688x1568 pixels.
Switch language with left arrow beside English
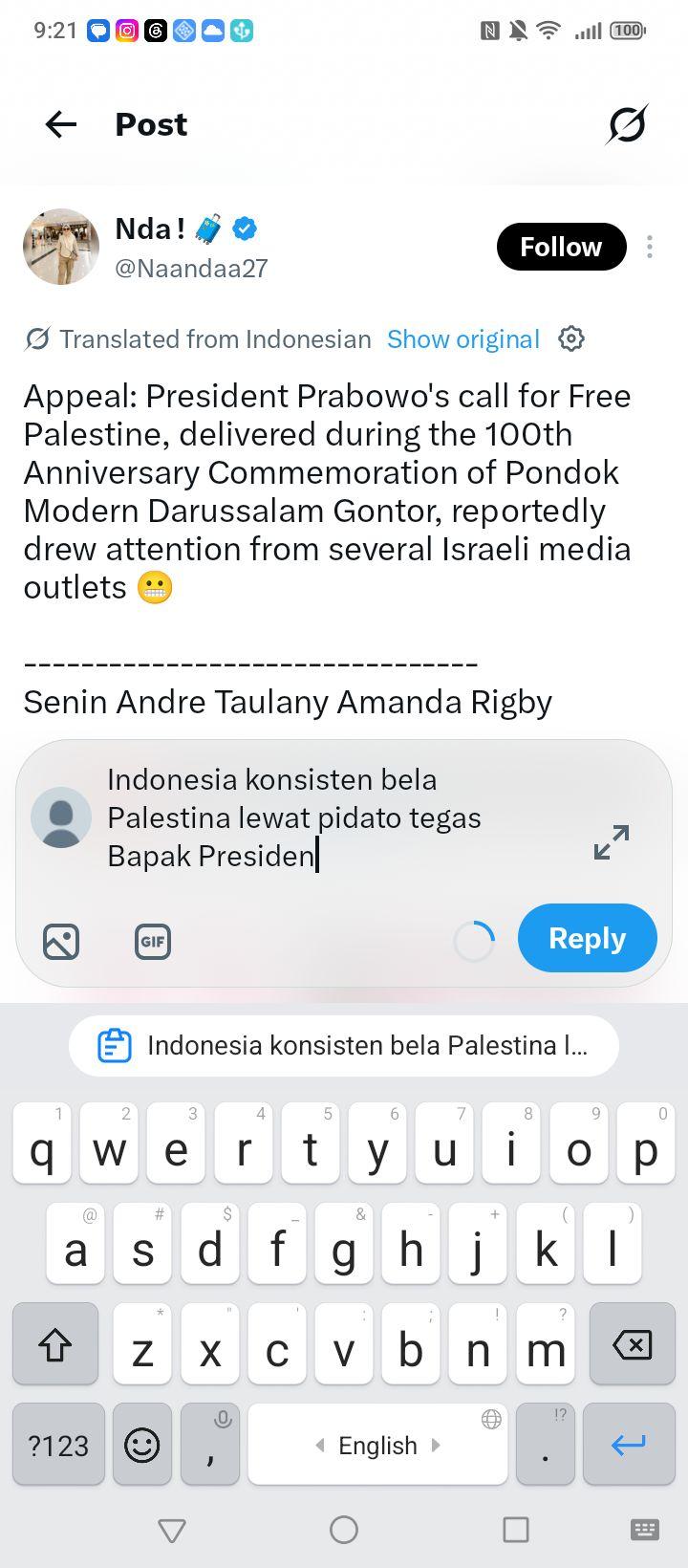[320, 1445]
